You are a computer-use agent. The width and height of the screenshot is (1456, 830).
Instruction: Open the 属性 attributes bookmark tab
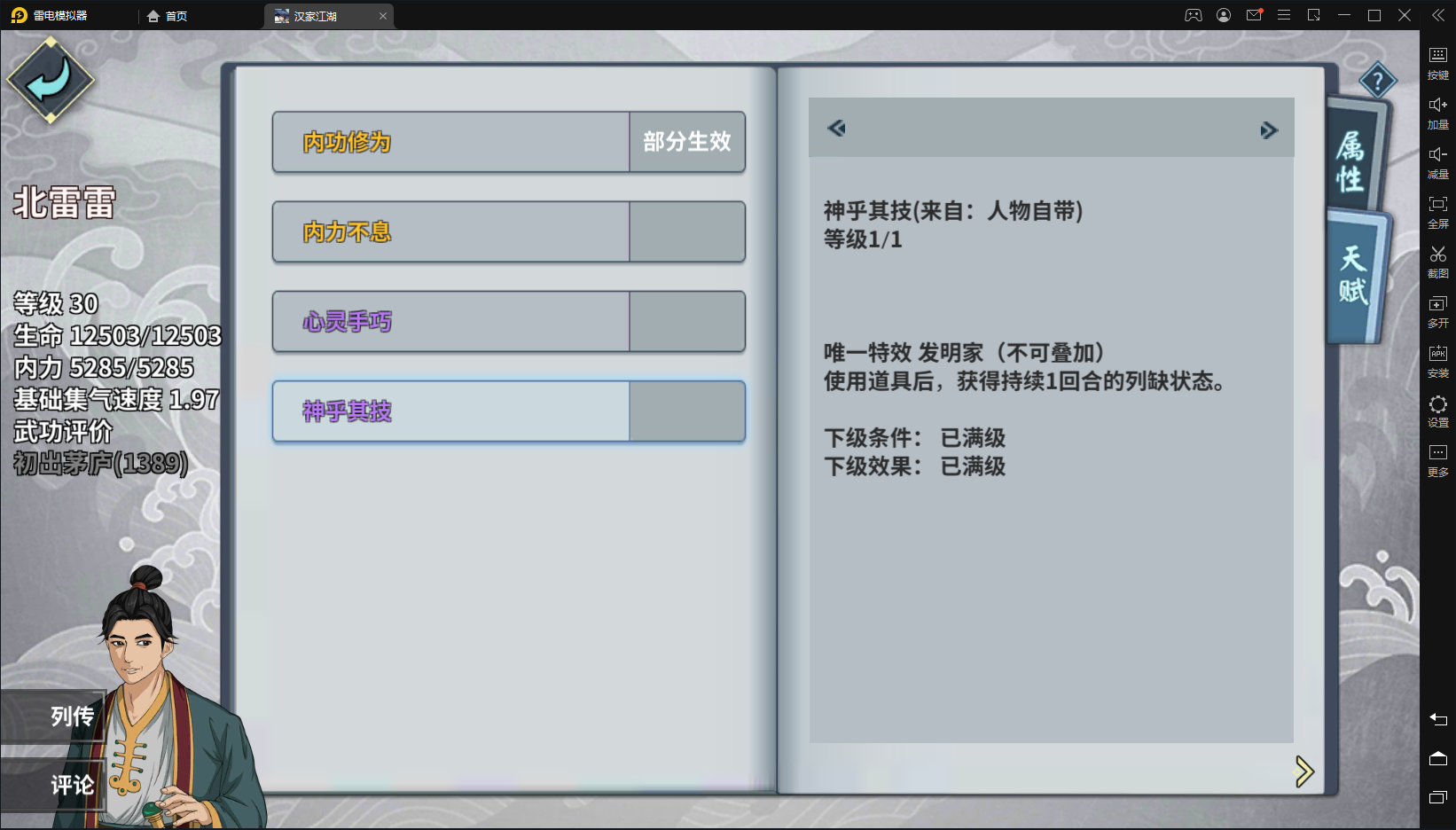click(x=1355, y=156)
